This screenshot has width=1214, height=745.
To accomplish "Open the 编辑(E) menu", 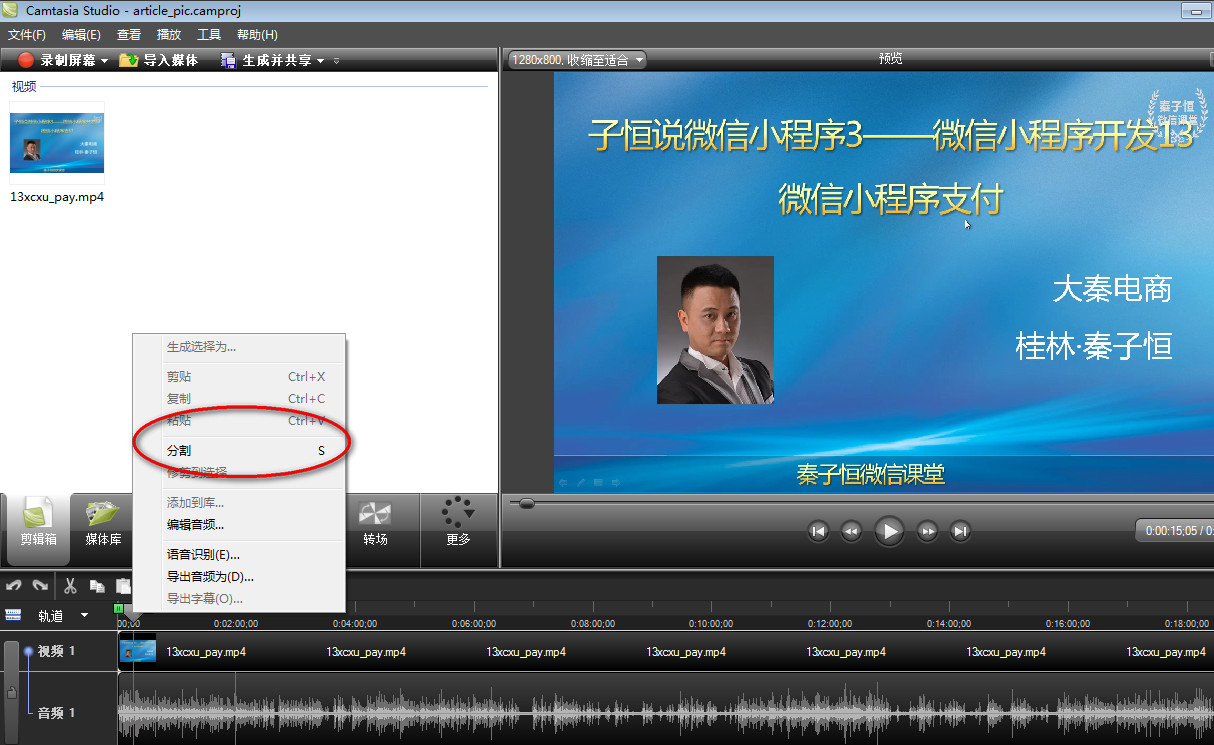I will (x=82, y=34).
